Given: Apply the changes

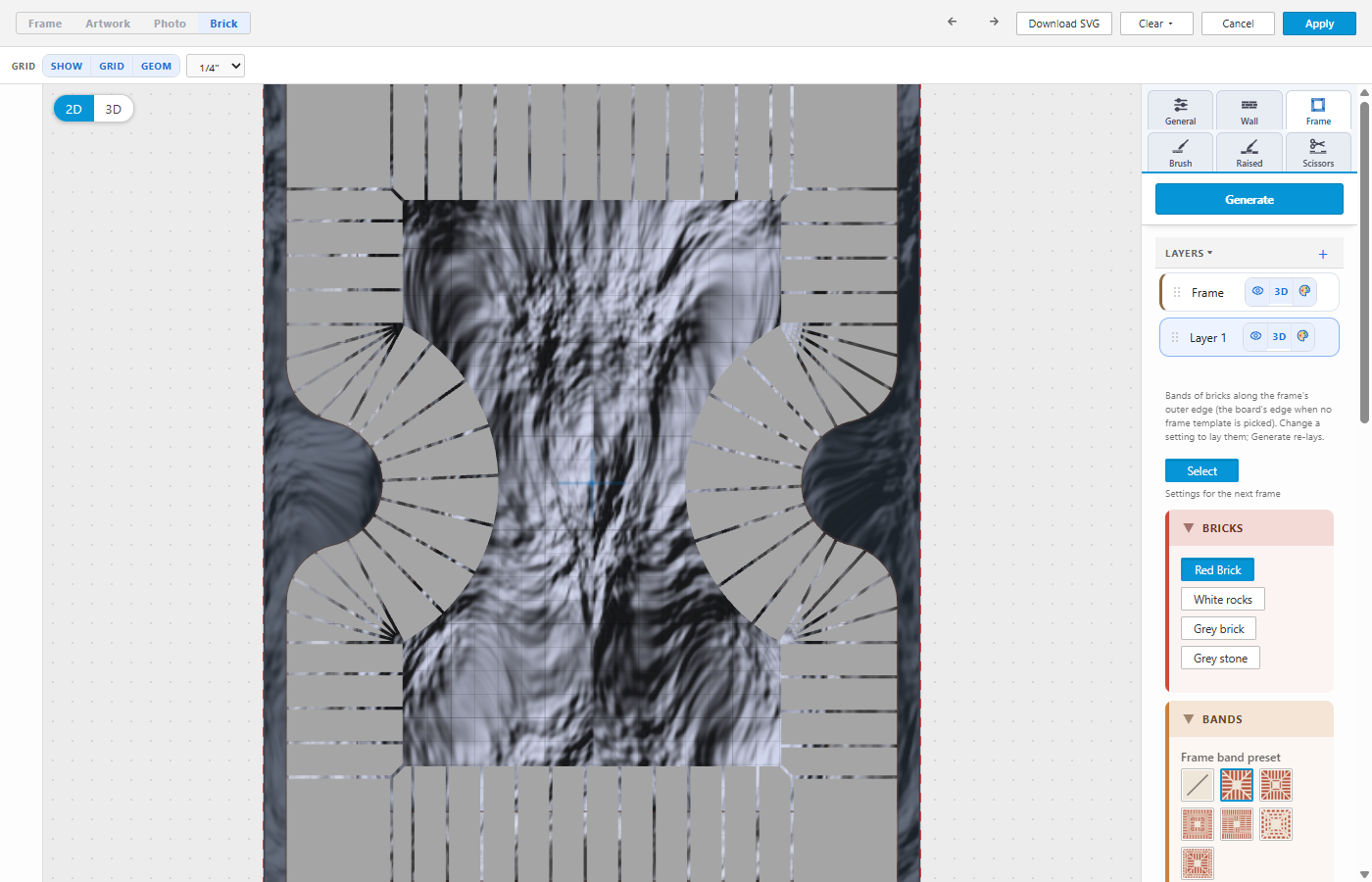Looking at the screenshot, I should [1319, 24].
